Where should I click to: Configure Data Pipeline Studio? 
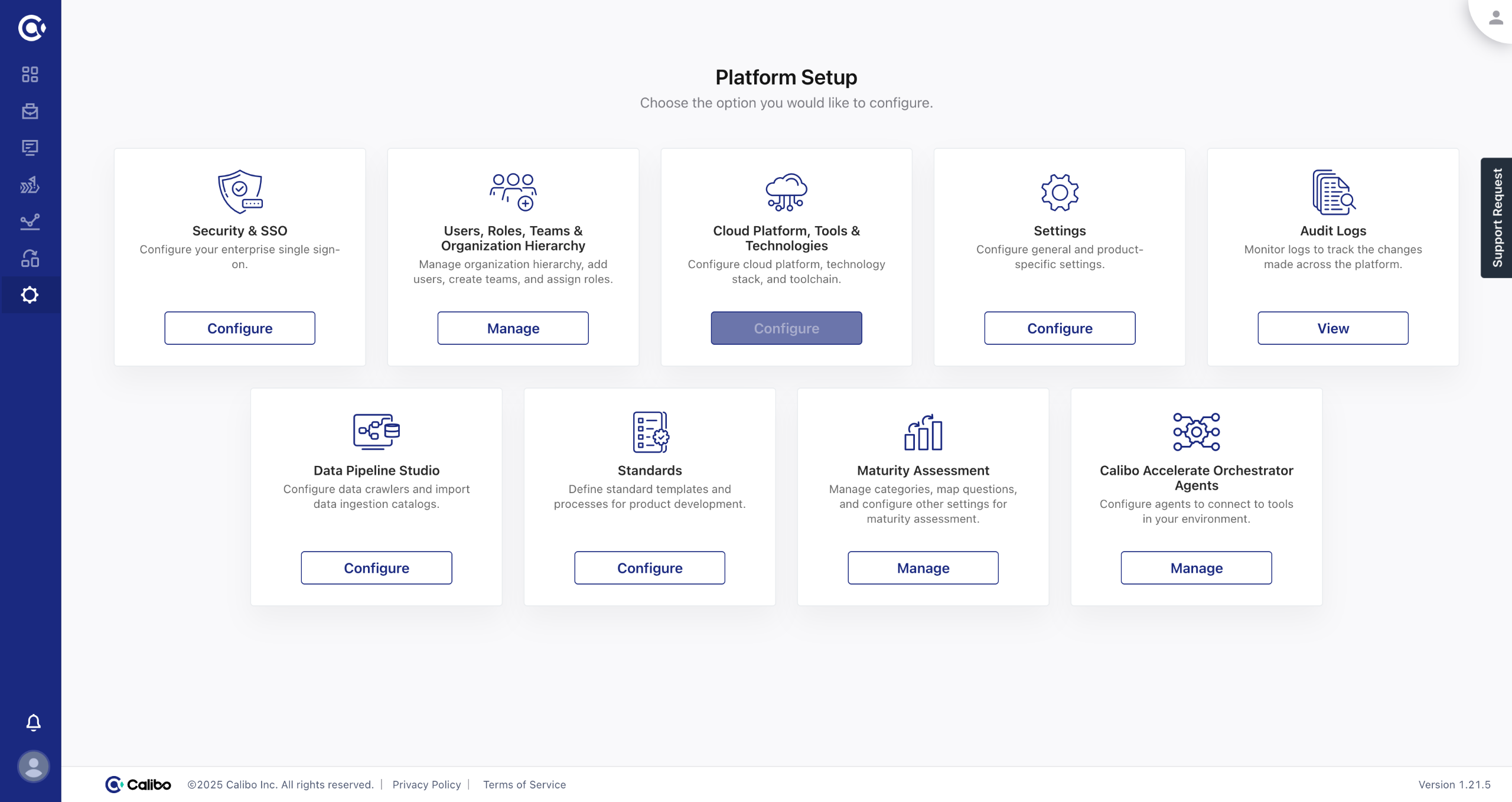(x=376, y=568)
